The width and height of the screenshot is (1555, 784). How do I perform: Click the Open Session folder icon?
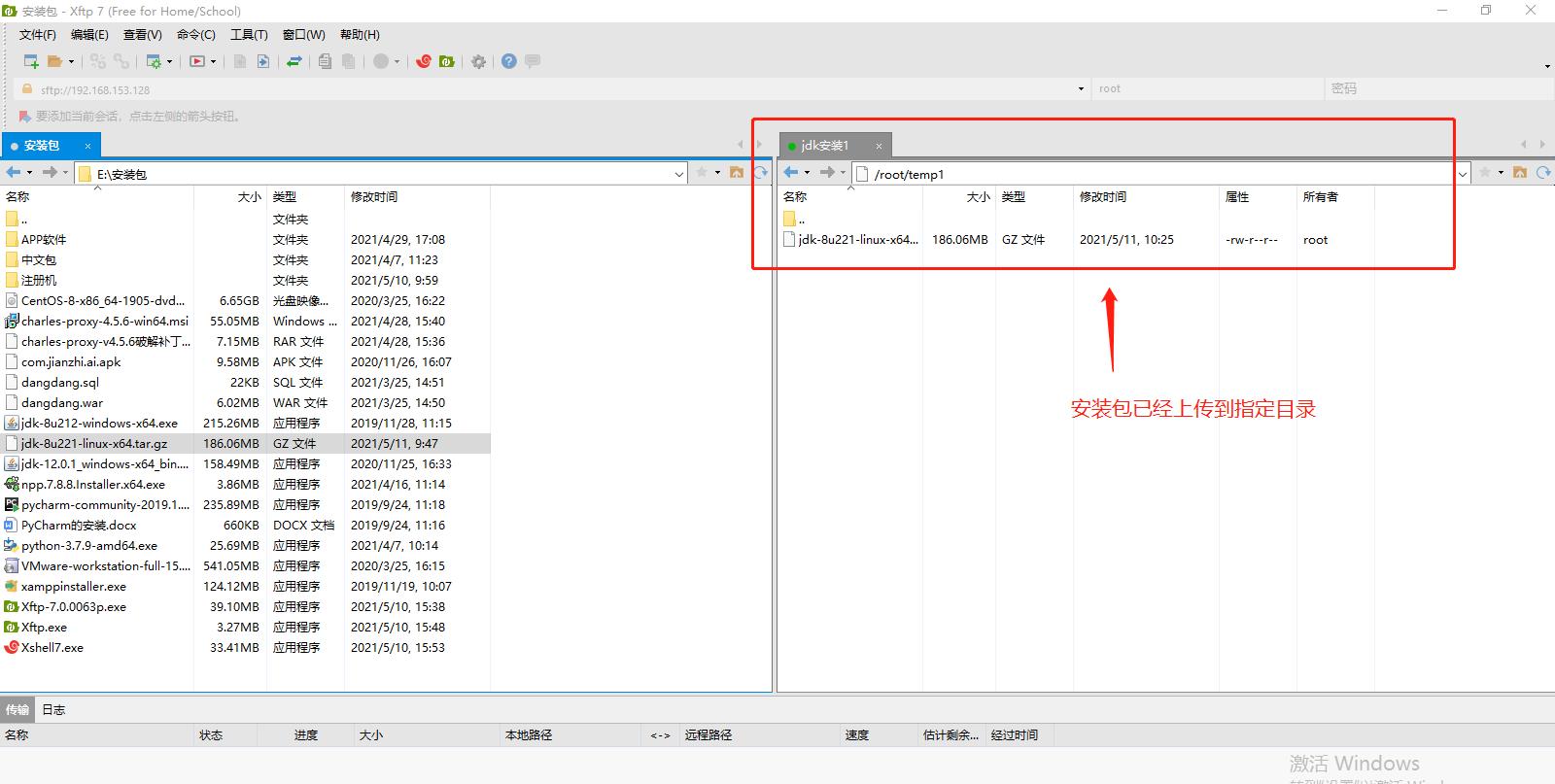tap(54, 61)
